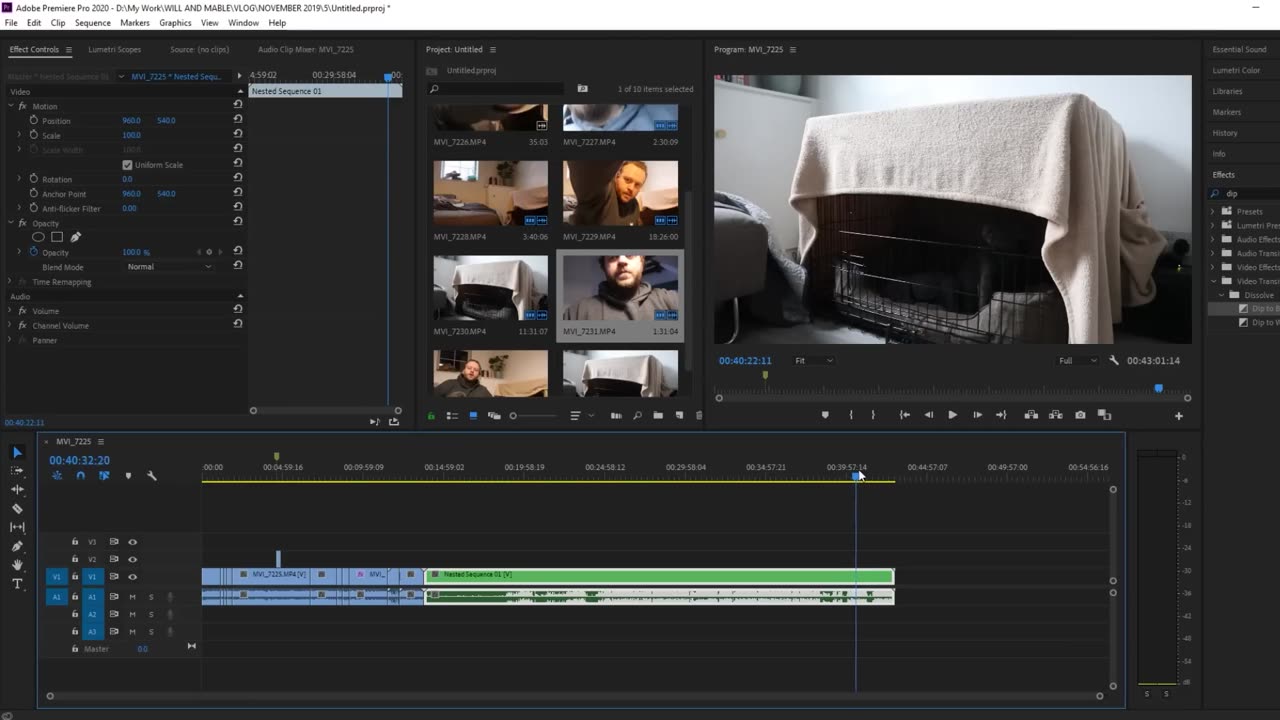The height and width of the screenshot is (720, 1280).
Task: Expand the Volume audio effect
Action: (x=11, y=311)
